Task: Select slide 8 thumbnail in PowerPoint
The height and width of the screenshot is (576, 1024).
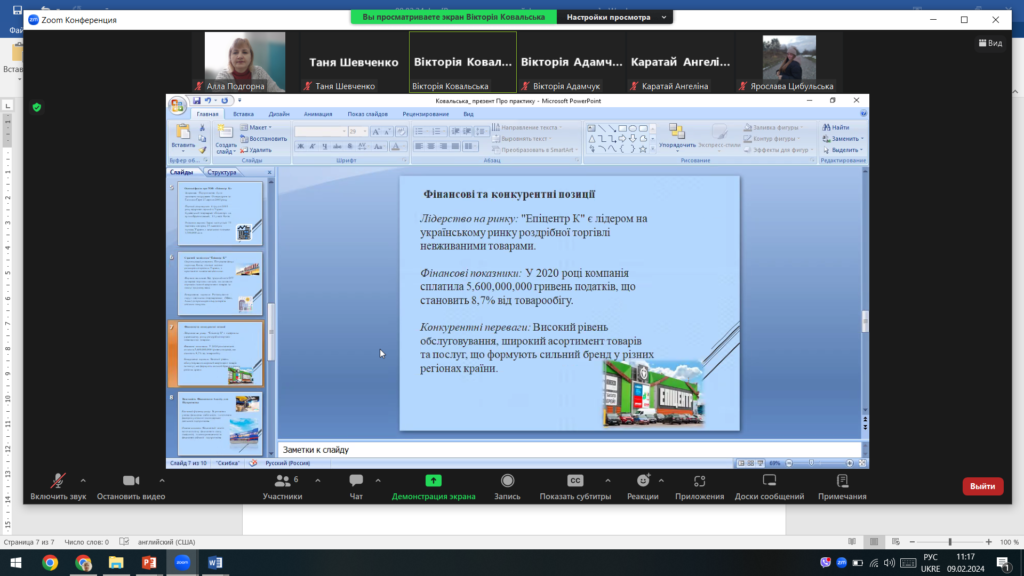Action: [x=220, y=423]
